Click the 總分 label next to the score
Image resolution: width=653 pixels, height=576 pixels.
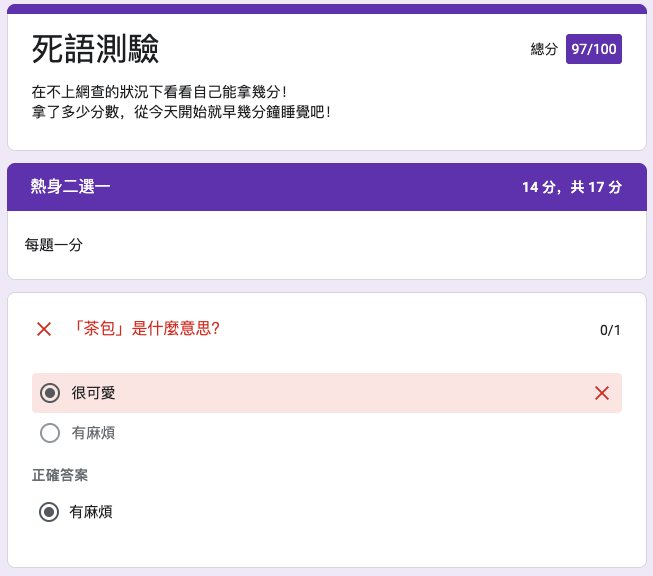(x=544, y=49)
